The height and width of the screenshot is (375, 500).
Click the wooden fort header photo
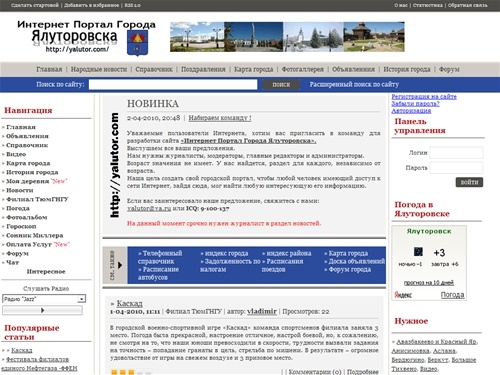tap(374, 37)
